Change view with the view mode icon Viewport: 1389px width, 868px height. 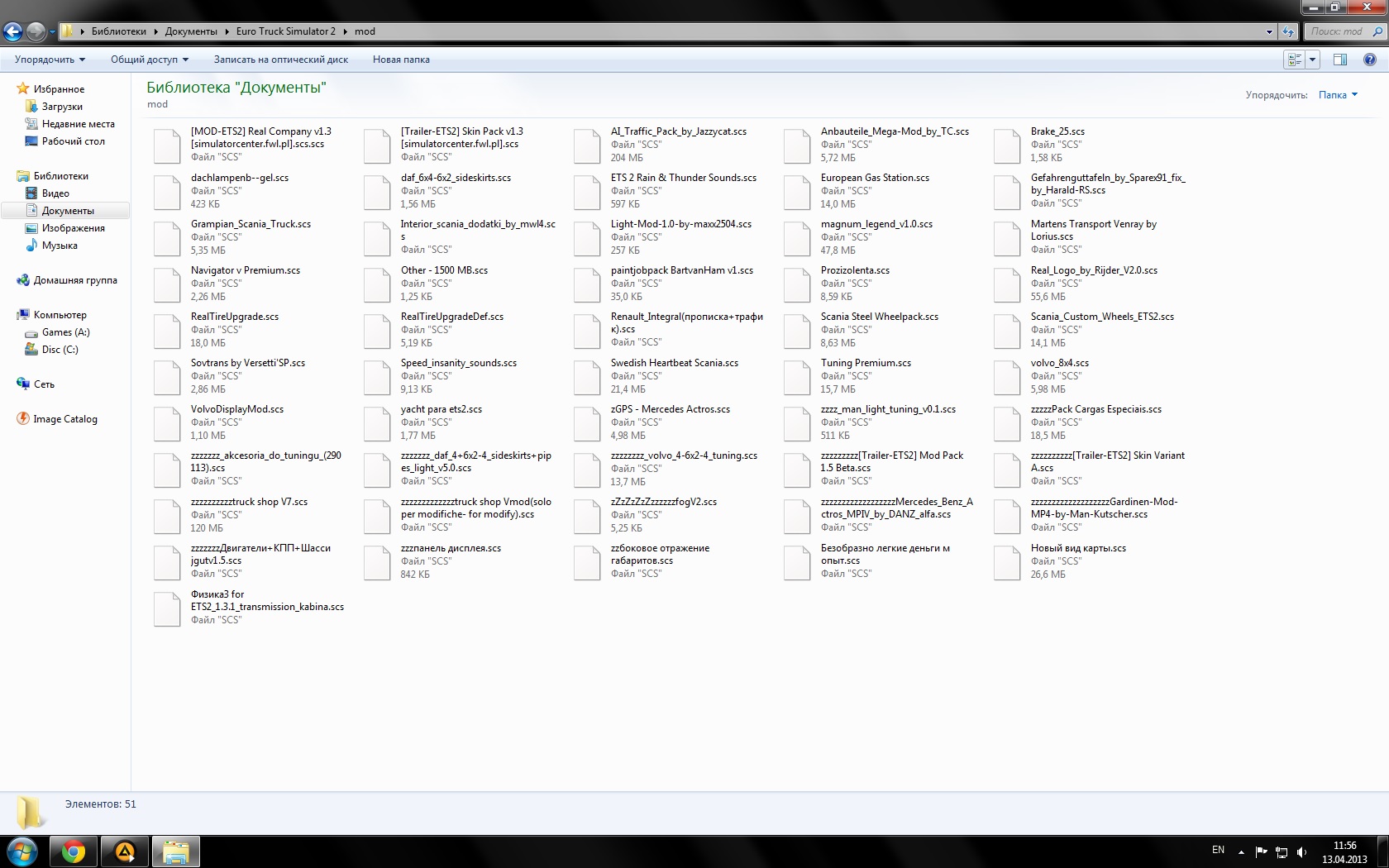click(x=1295, y=60)
